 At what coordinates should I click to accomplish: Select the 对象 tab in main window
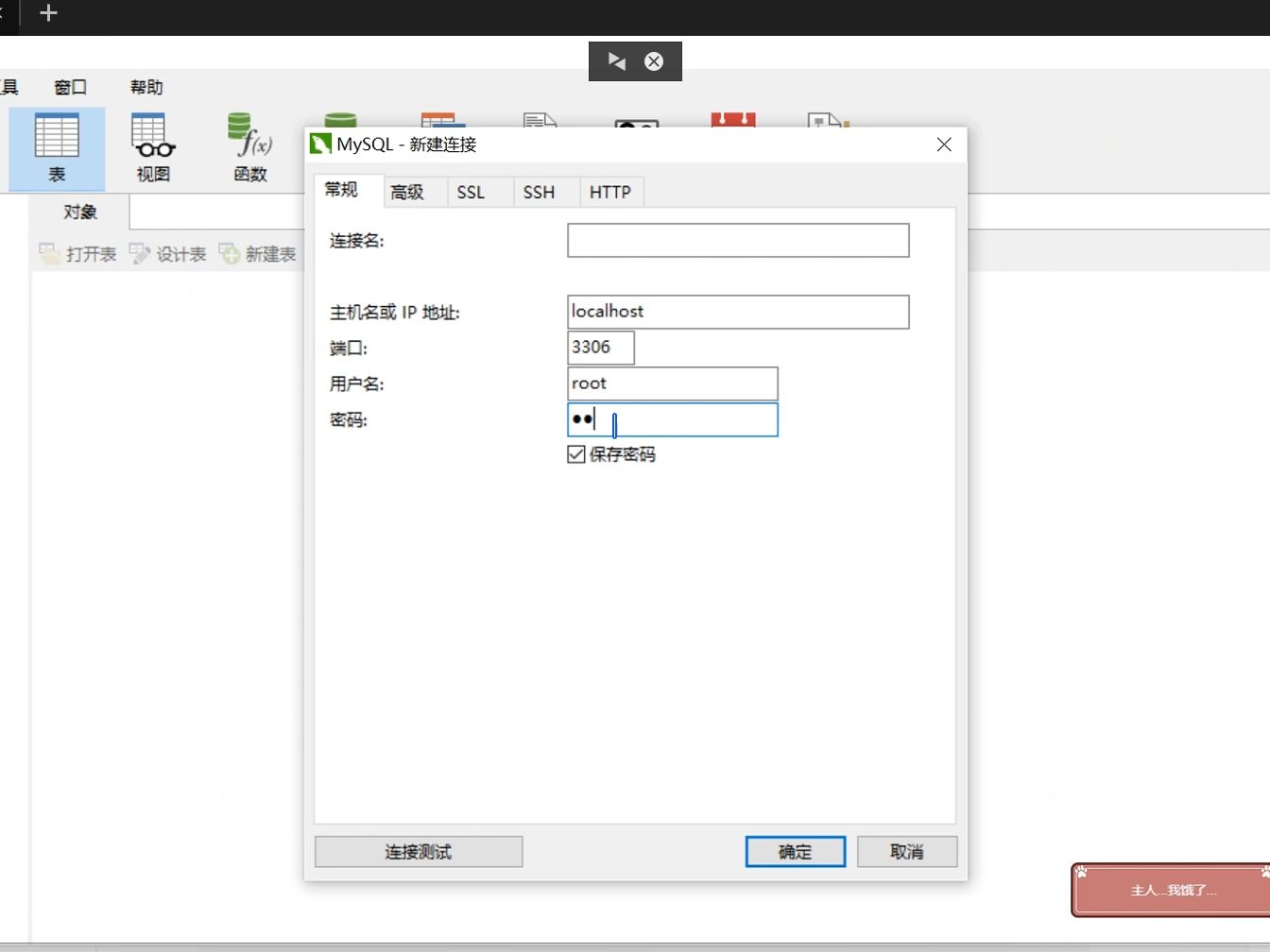(80, 212)
